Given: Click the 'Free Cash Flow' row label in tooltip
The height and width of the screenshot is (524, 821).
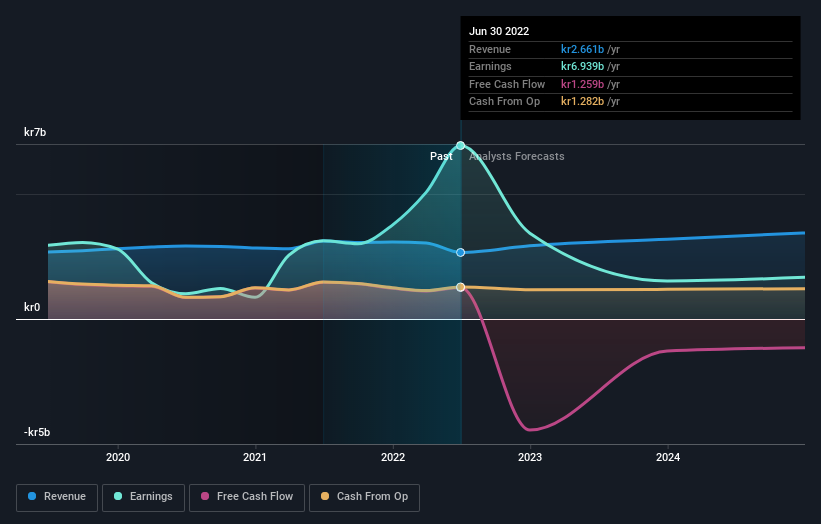Looking at the screenshot, I should click(x=507, y=84).
